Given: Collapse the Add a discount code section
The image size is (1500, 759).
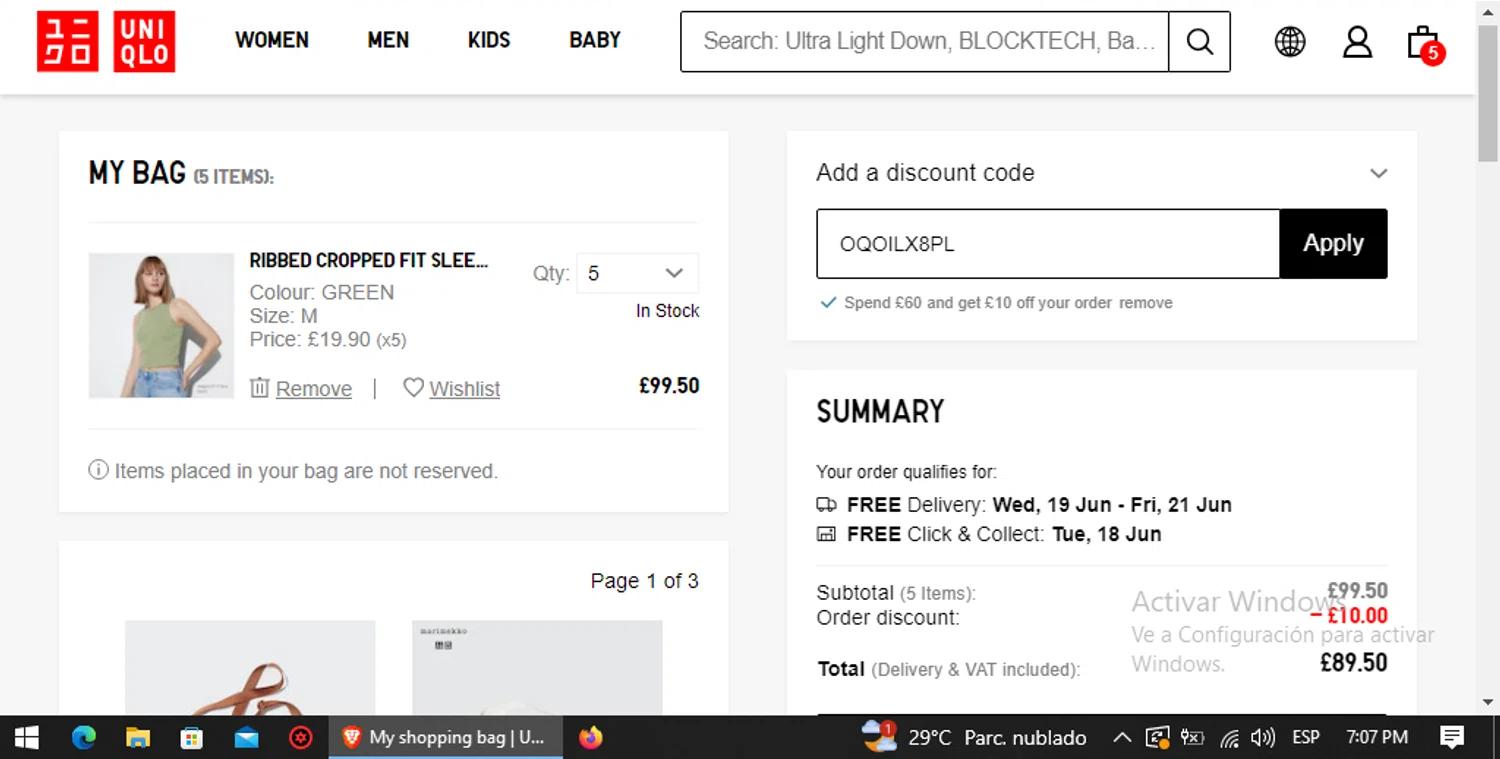Looking at the screenshot, I should (x=1378, y=173).
